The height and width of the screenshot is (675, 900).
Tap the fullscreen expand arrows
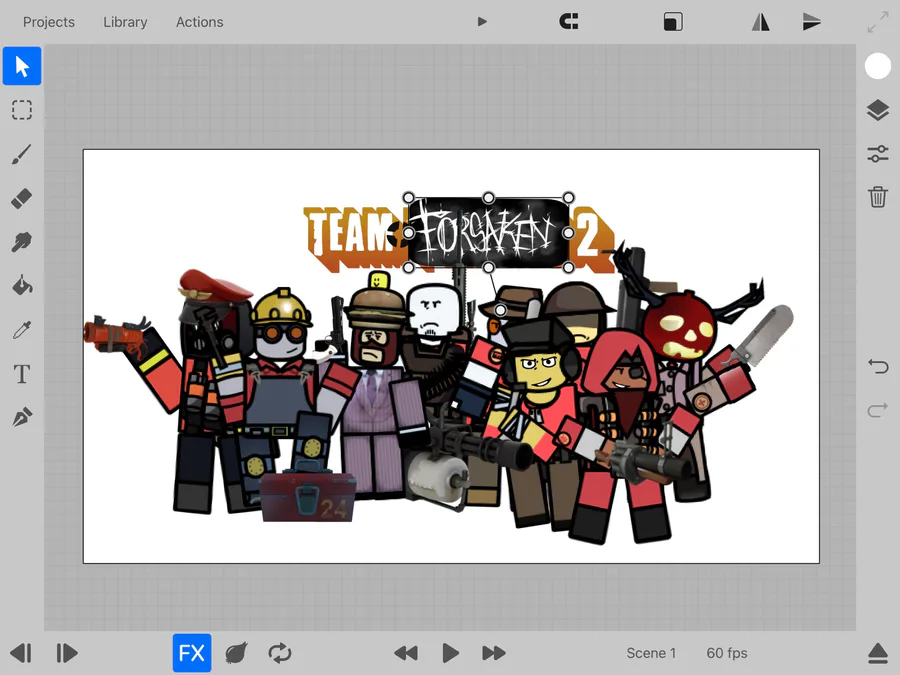click(878, 22)
